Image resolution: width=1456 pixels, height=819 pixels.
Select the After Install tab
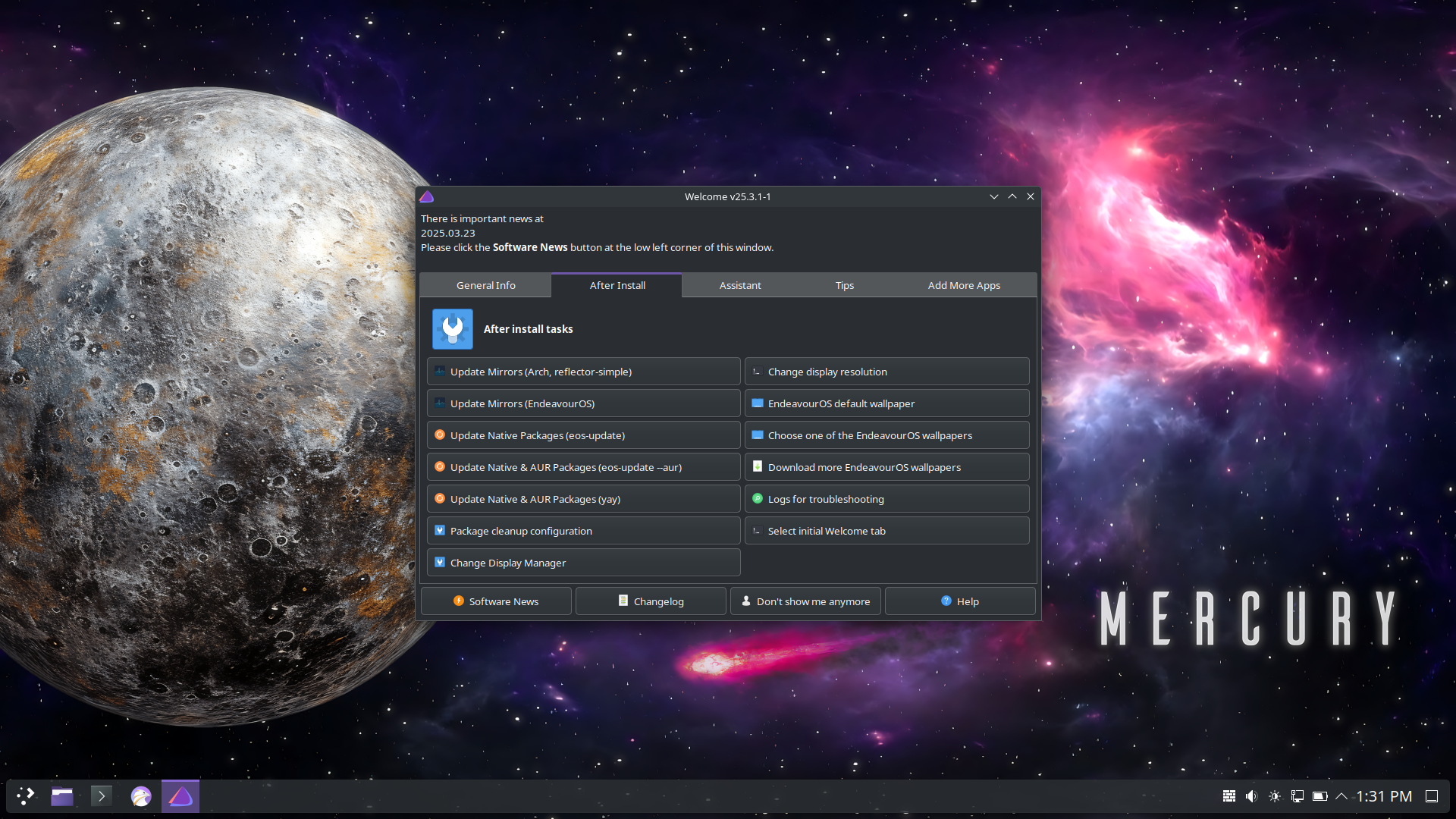[x=617, y=285]
